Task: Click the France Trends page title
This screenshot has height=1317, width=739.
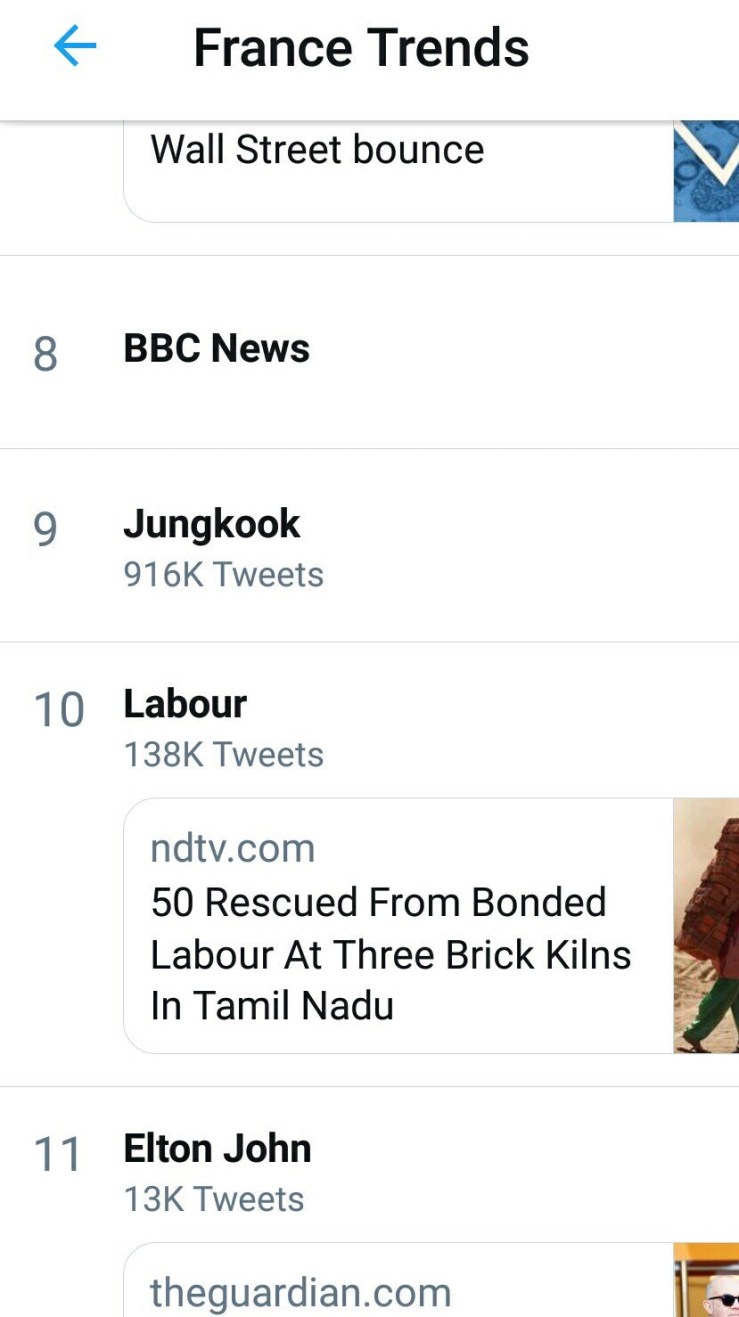Action: (361, 48)
